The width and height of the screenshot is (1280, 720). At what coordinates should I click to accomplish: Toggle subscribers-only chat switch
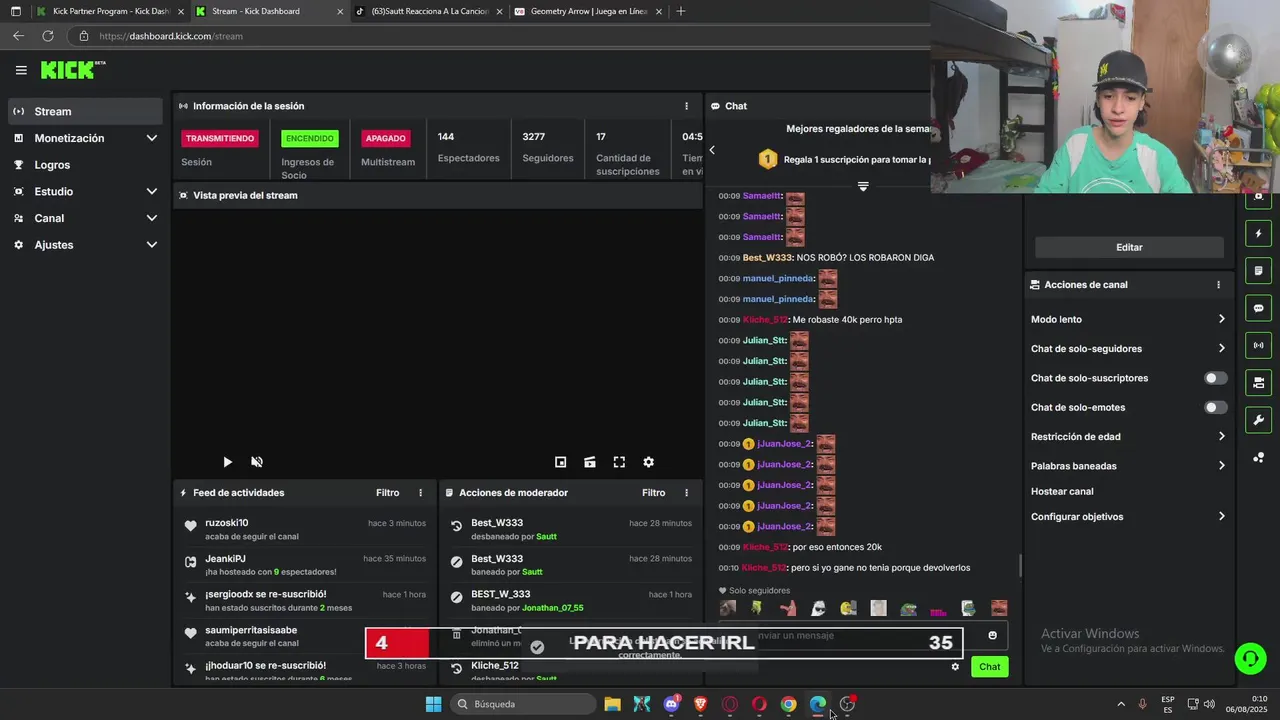(x=1215, y=378)
